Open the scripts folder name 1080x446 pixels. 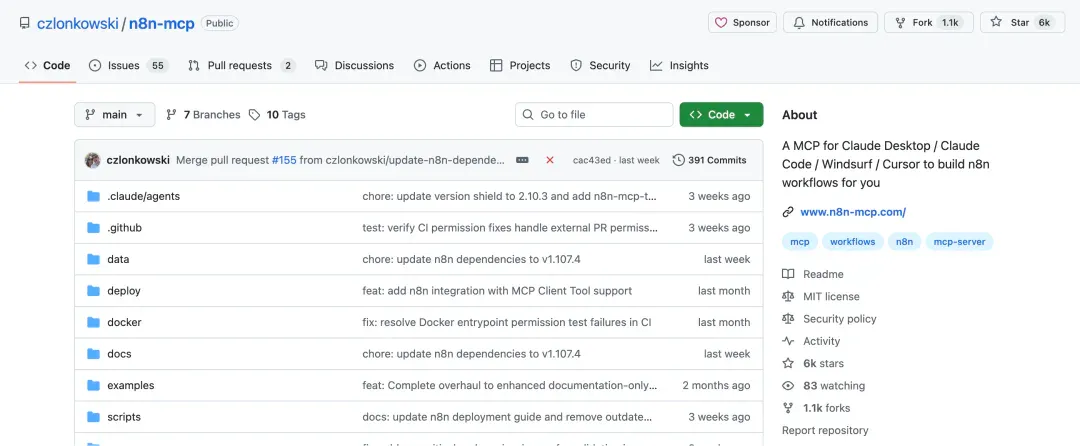[x=124, y=417]
